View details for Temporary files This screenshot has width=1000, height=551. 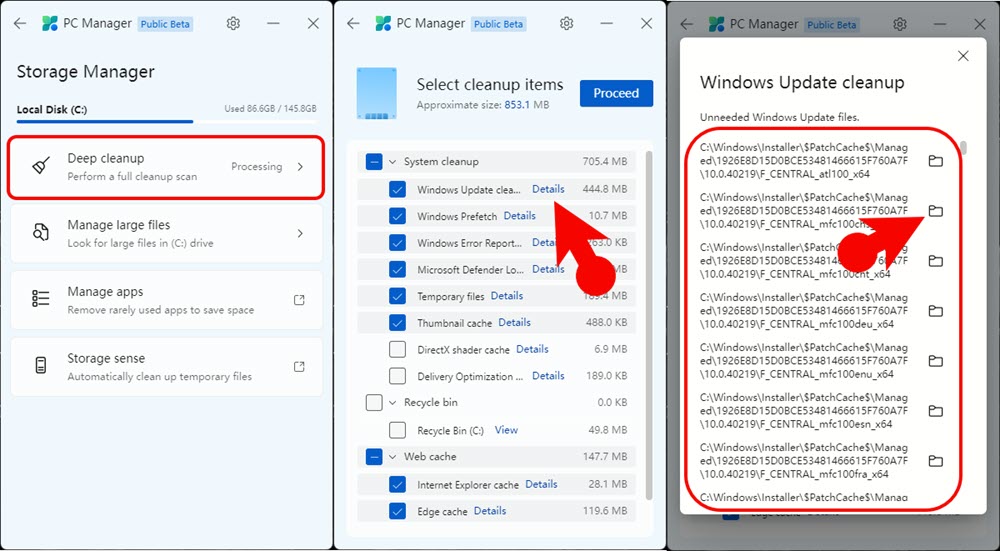(x=507, y=296)
